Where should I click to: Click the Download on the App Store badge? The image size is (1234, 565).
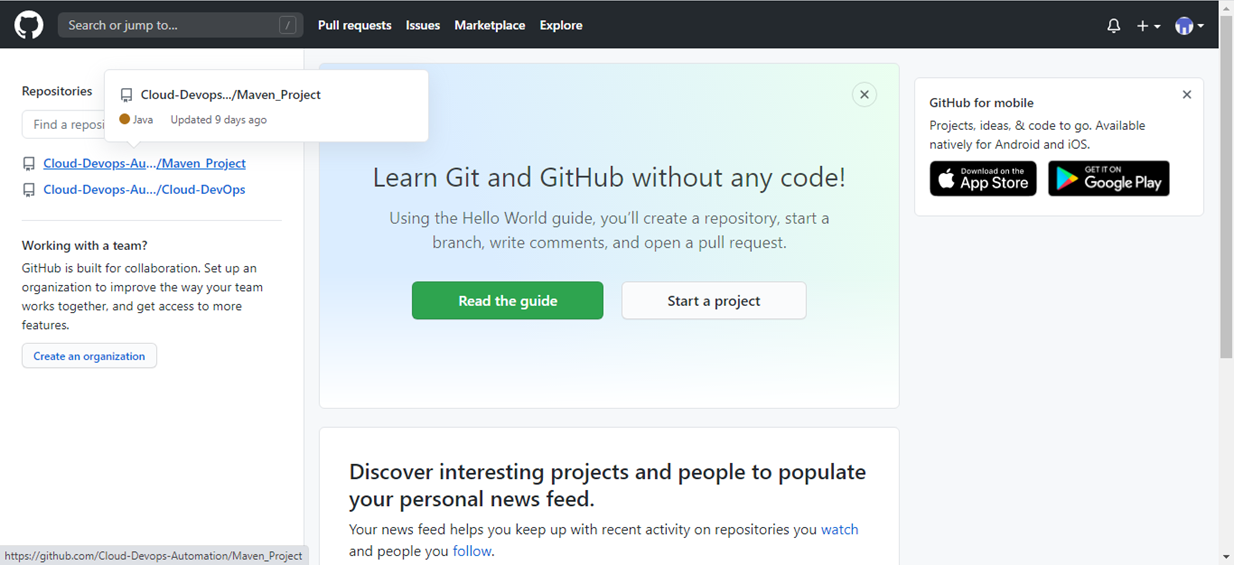(983, 178)
